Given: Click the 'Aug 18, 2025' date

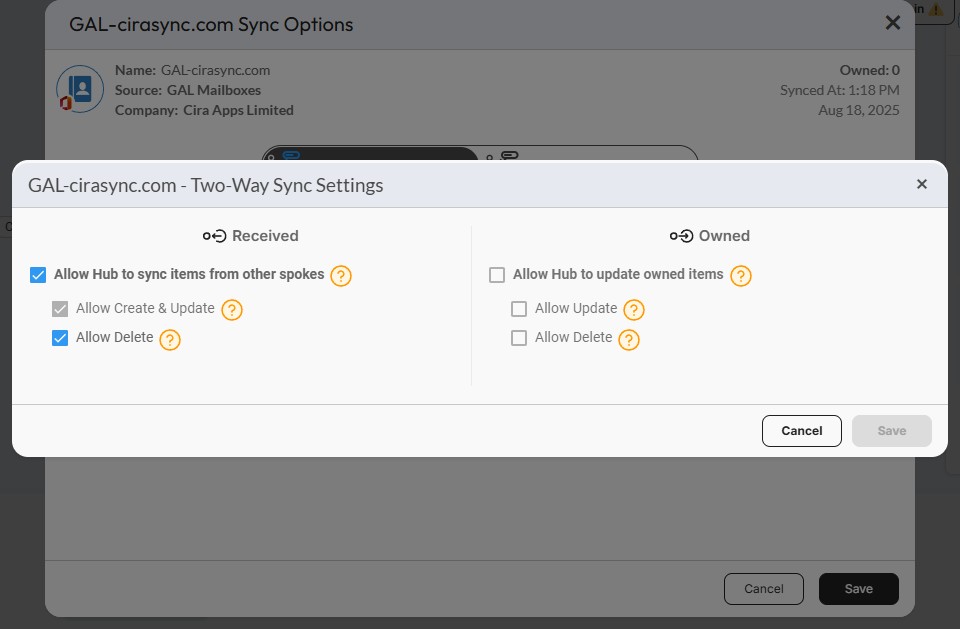Looking at the screenshot, I should pyautogui.click(x=859, y=110).
